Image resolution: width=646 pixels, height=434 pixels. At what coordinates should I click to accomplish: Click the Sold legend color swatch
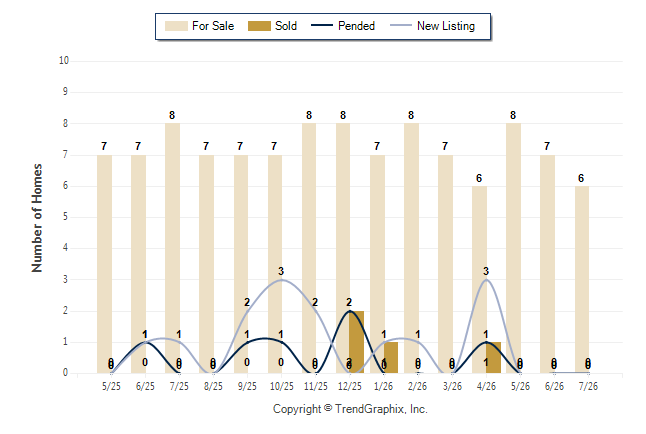259,26
